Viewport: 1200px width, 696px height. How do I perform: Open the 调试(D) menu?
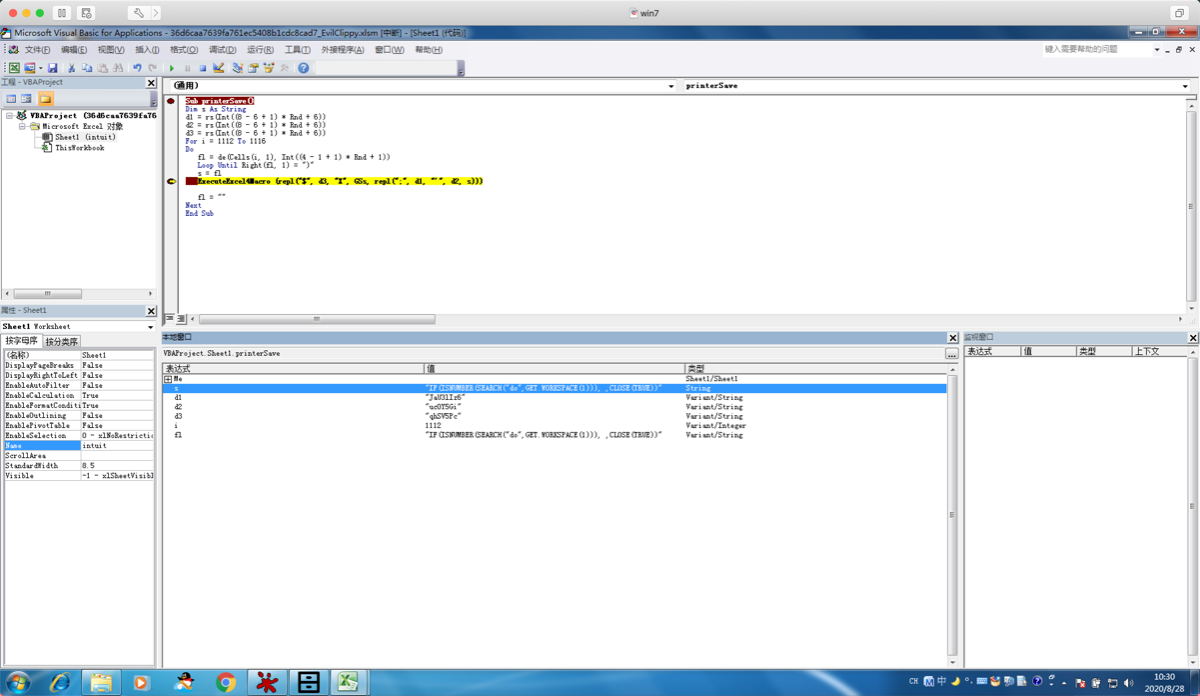coord(223,49)
